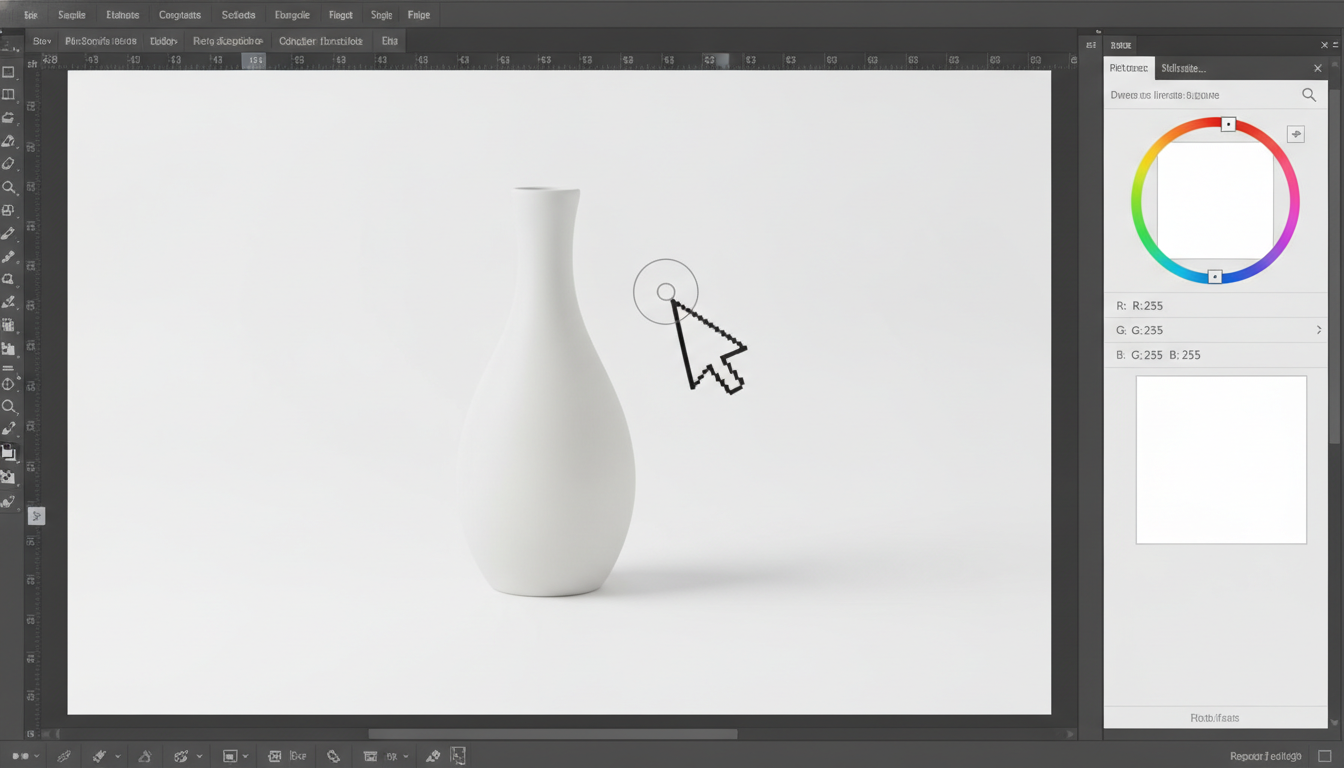Expand the G: 235 row chevron
The width and height of the screenshot is (1344, 768).
click(x=1319, y=330)
